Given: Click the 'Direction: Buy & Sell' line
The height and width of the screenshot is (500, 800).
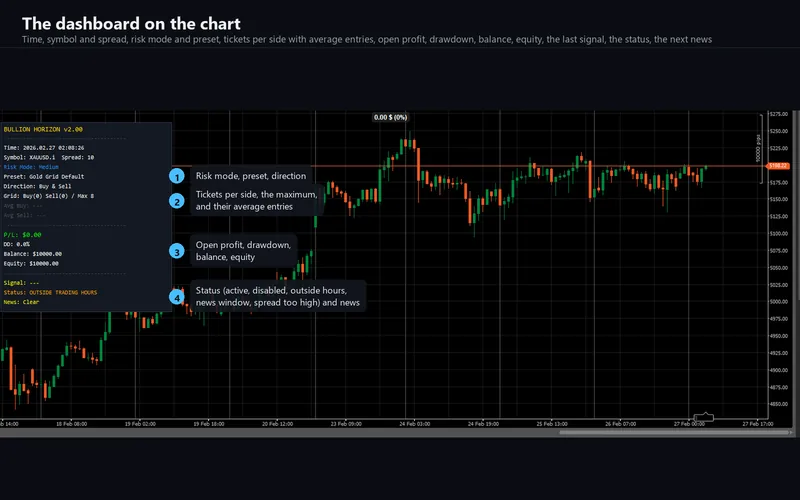Looking at the screenshot, I should (x=37, y=186).
